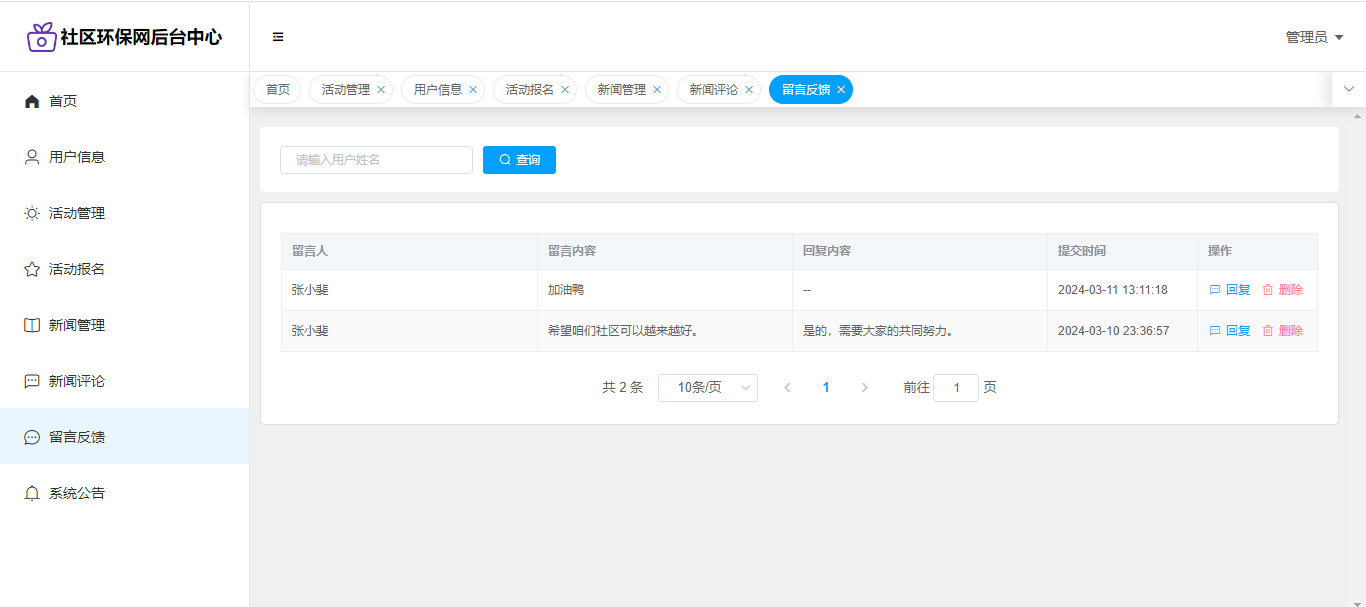The image size is (1366, 607).
Task: Go to 活动管理 in the sidebar
Action: coord(76,213)
